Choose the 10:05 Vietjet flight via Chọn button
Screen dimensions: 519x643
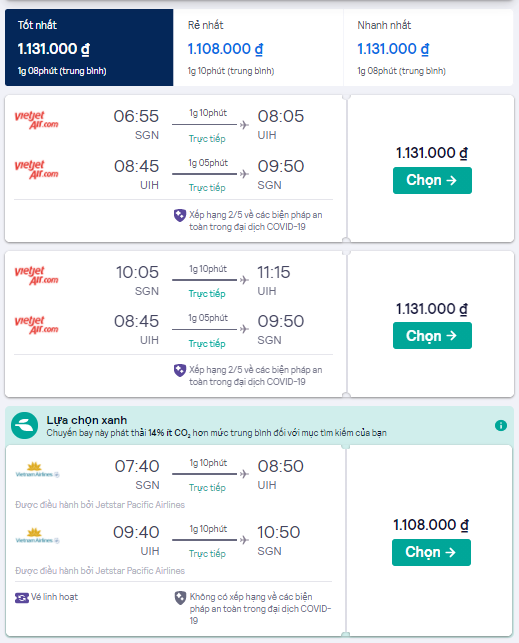click(x=432, y=336)
